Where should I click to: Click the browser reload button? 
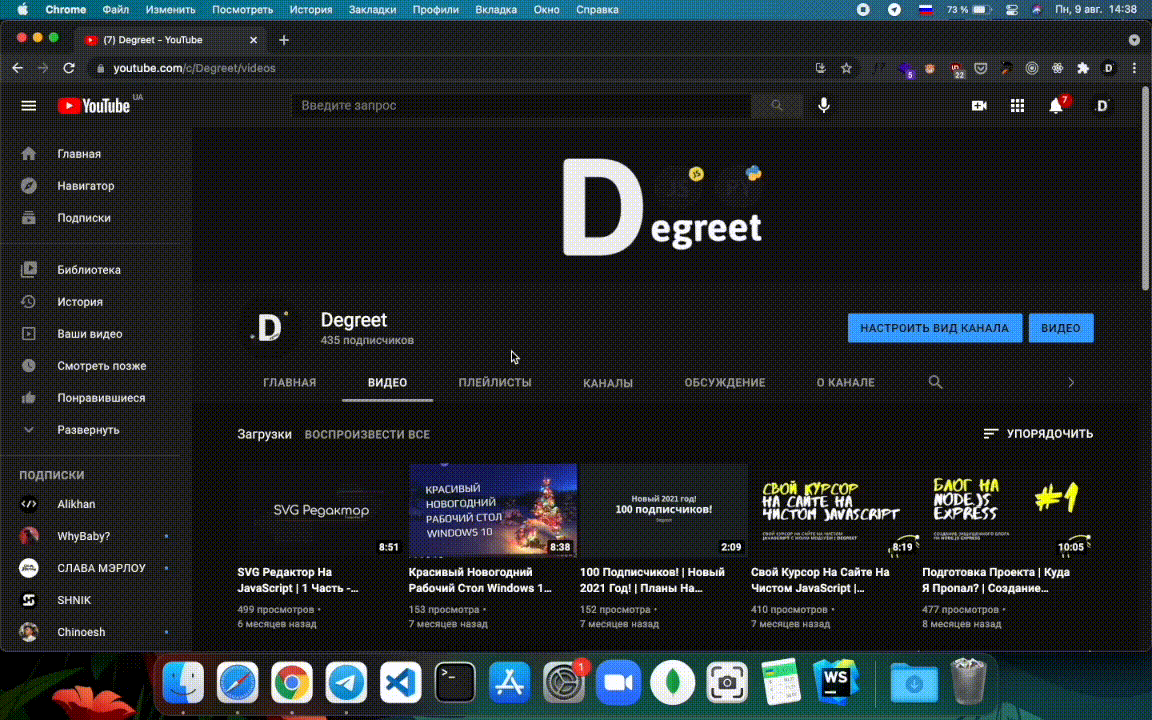coord(69,68)
